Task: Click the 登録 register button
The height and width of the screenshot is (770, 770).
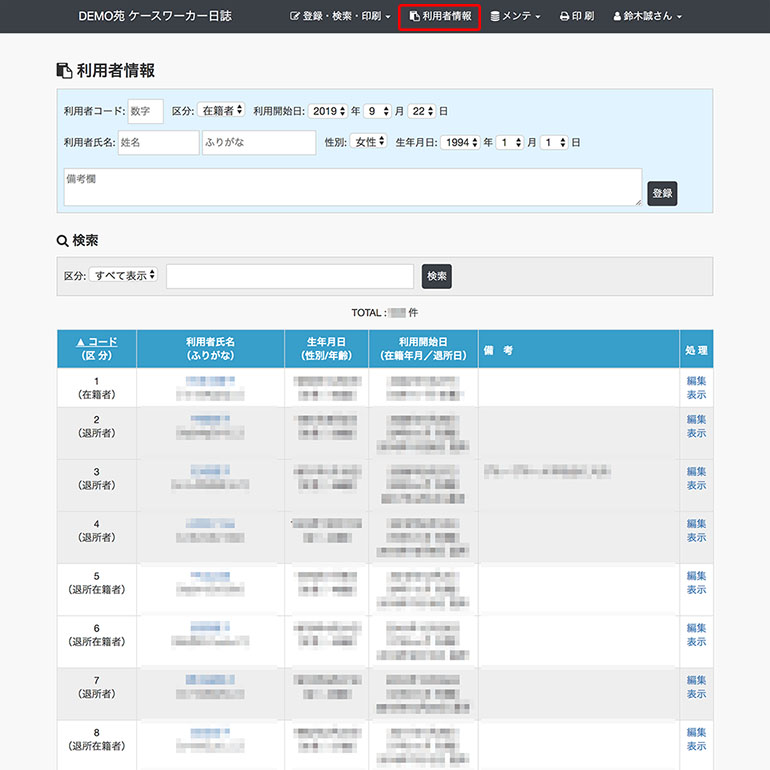Action: tap(662, 193)
